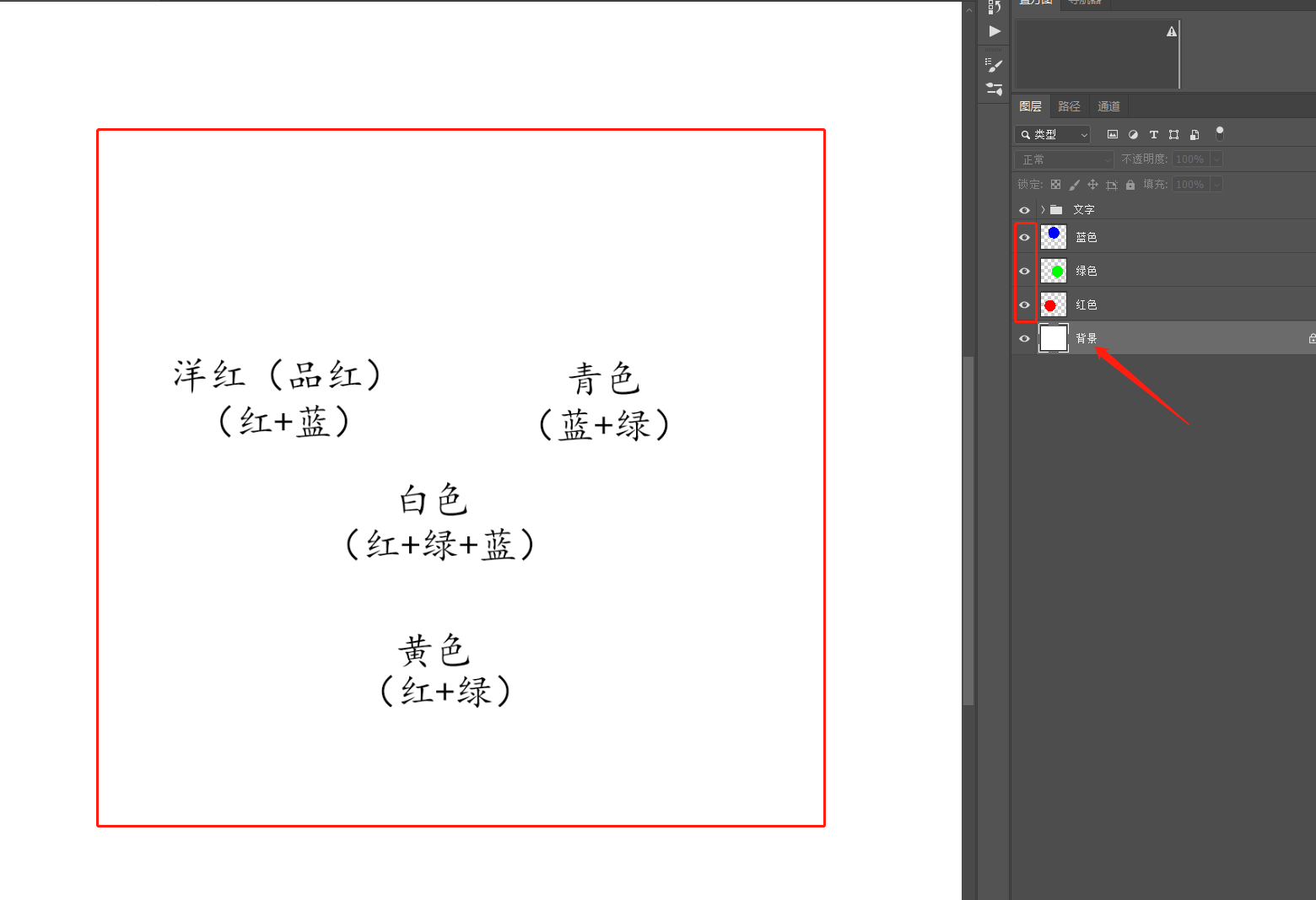Filter layers by shape layers icon
Screen dimensions: 1316x900
(x=1173, y=134)
